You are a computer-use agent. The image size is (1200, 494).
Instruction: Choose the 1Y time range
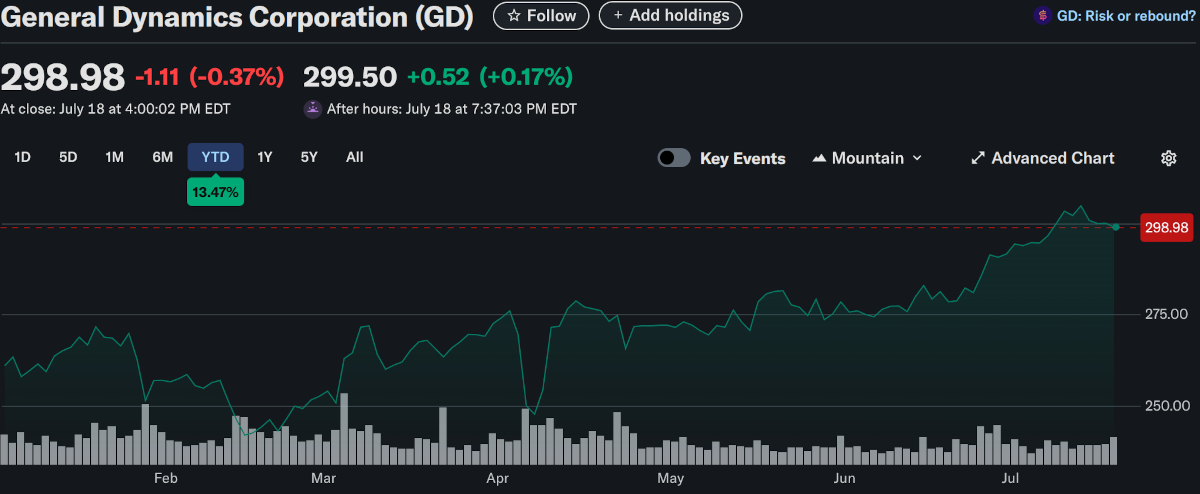[265, 157]
